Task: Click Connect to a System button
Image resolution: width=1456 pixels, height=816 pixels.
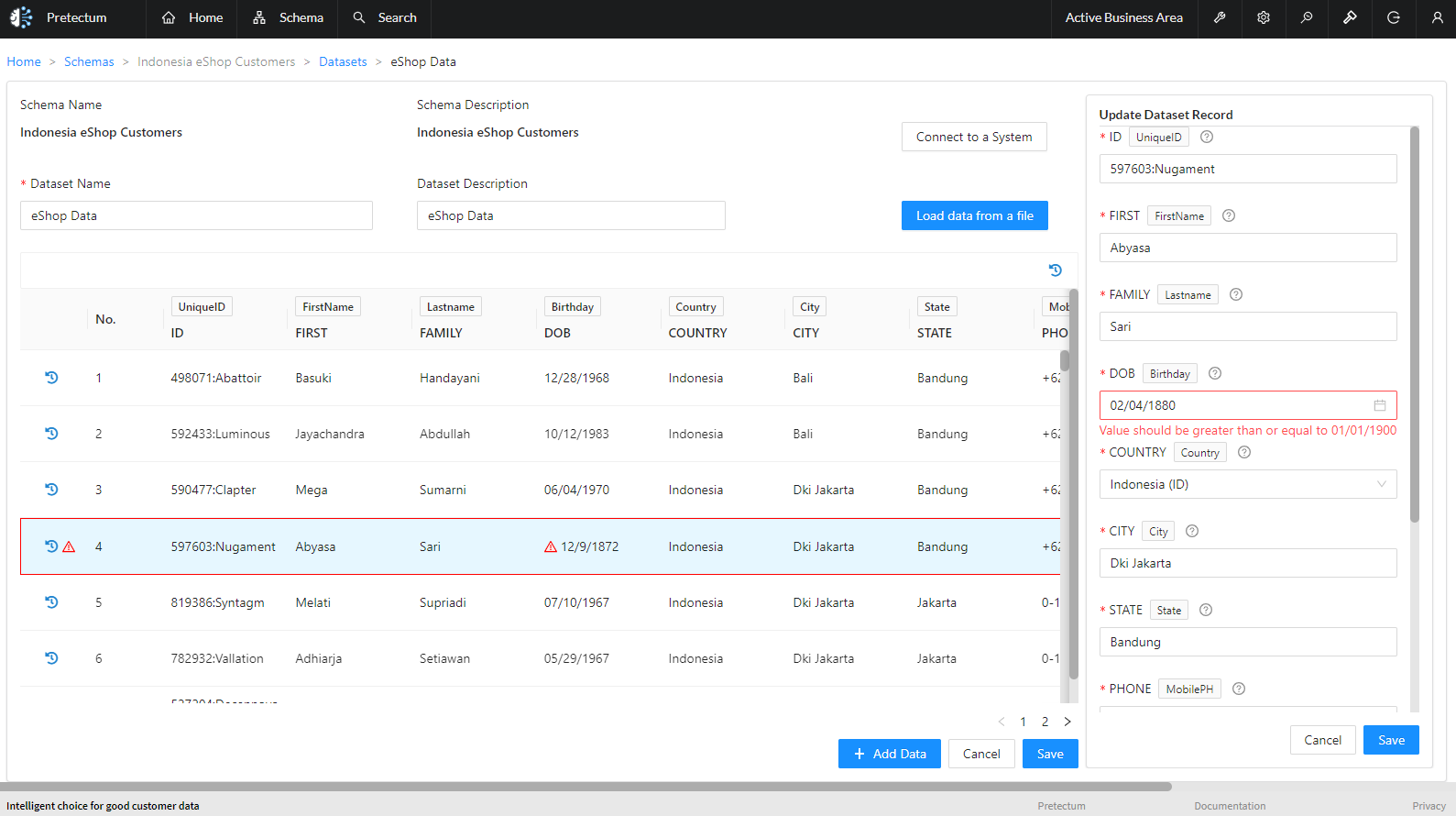Action: tap(974, 137)
